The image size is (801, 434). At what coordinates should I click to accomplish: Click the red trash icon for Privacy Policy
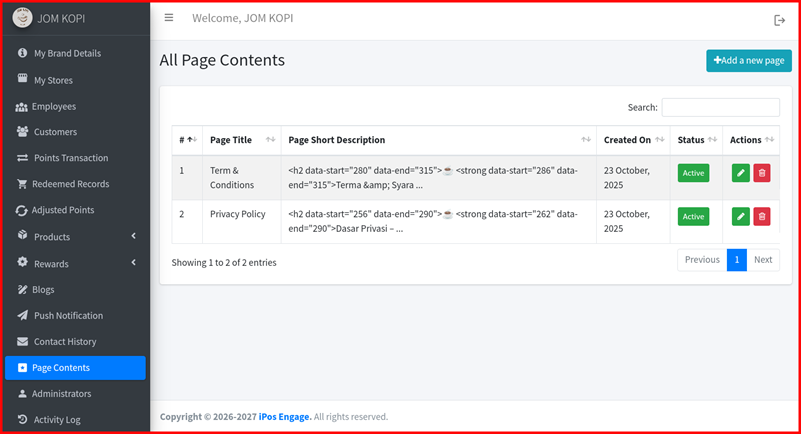tap(762, 216)
